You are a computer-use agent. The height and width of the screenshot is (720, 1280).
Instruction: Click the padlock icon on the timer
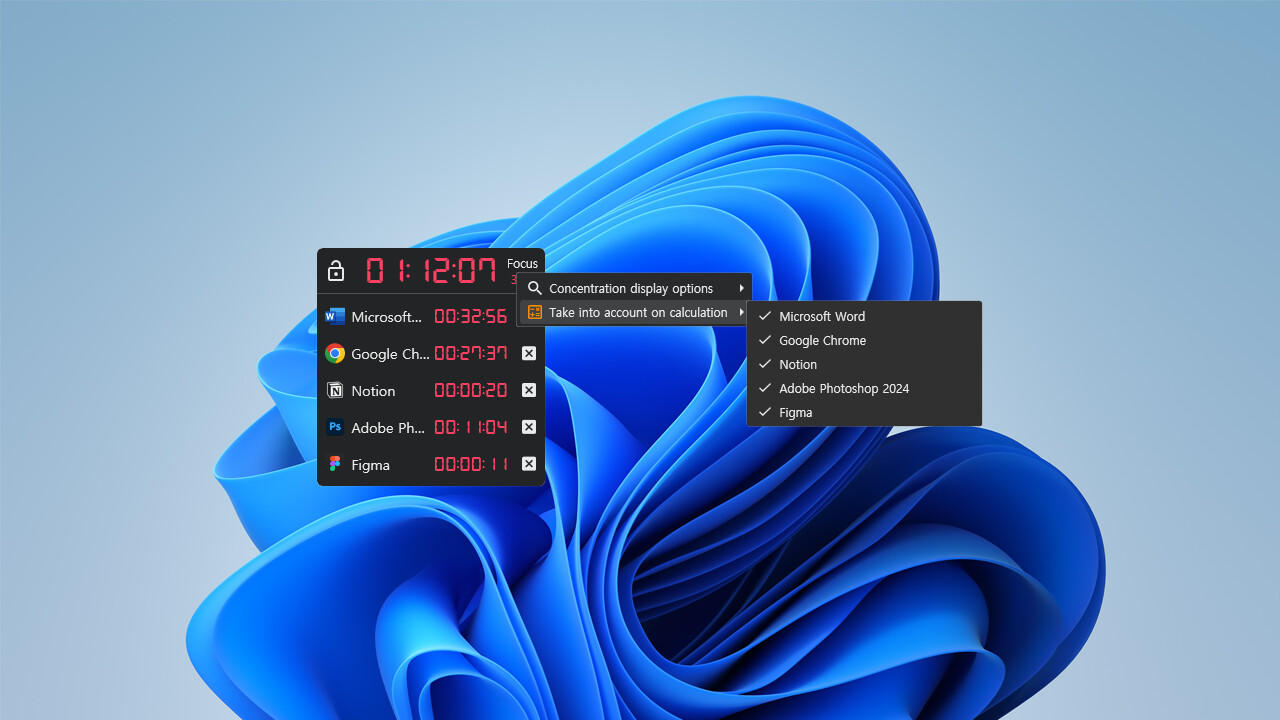(x=335, y=270)
